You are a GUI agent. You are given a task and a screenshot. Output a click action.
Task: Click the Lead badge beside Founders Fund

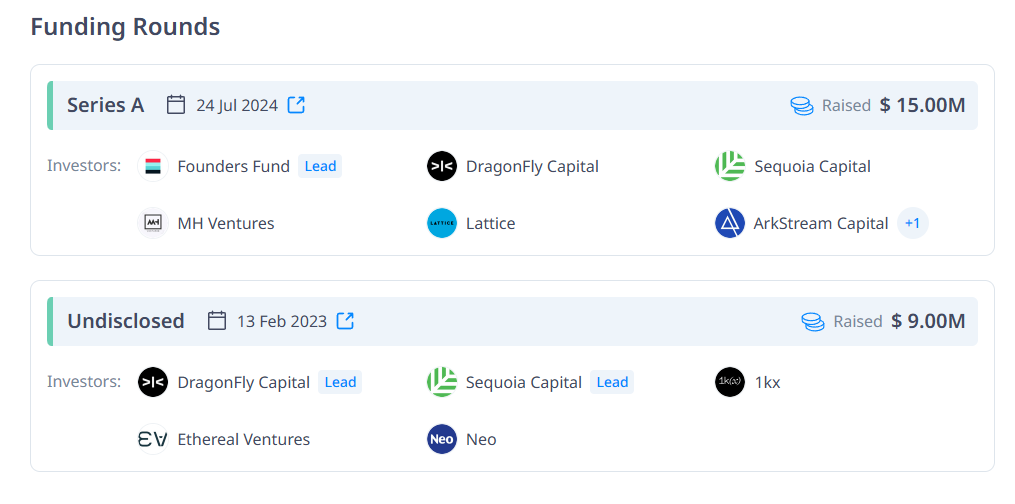click(320, 166)
